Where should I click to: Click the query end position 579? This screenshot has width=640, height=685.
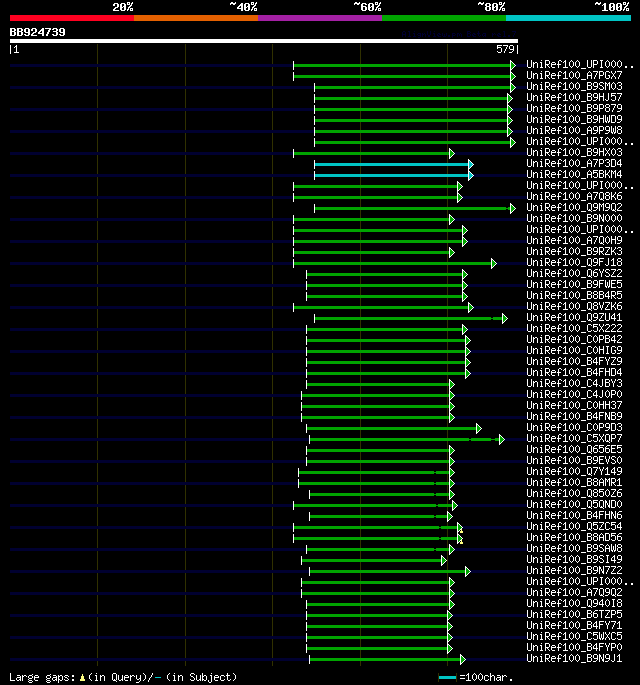tap(505, 49)
